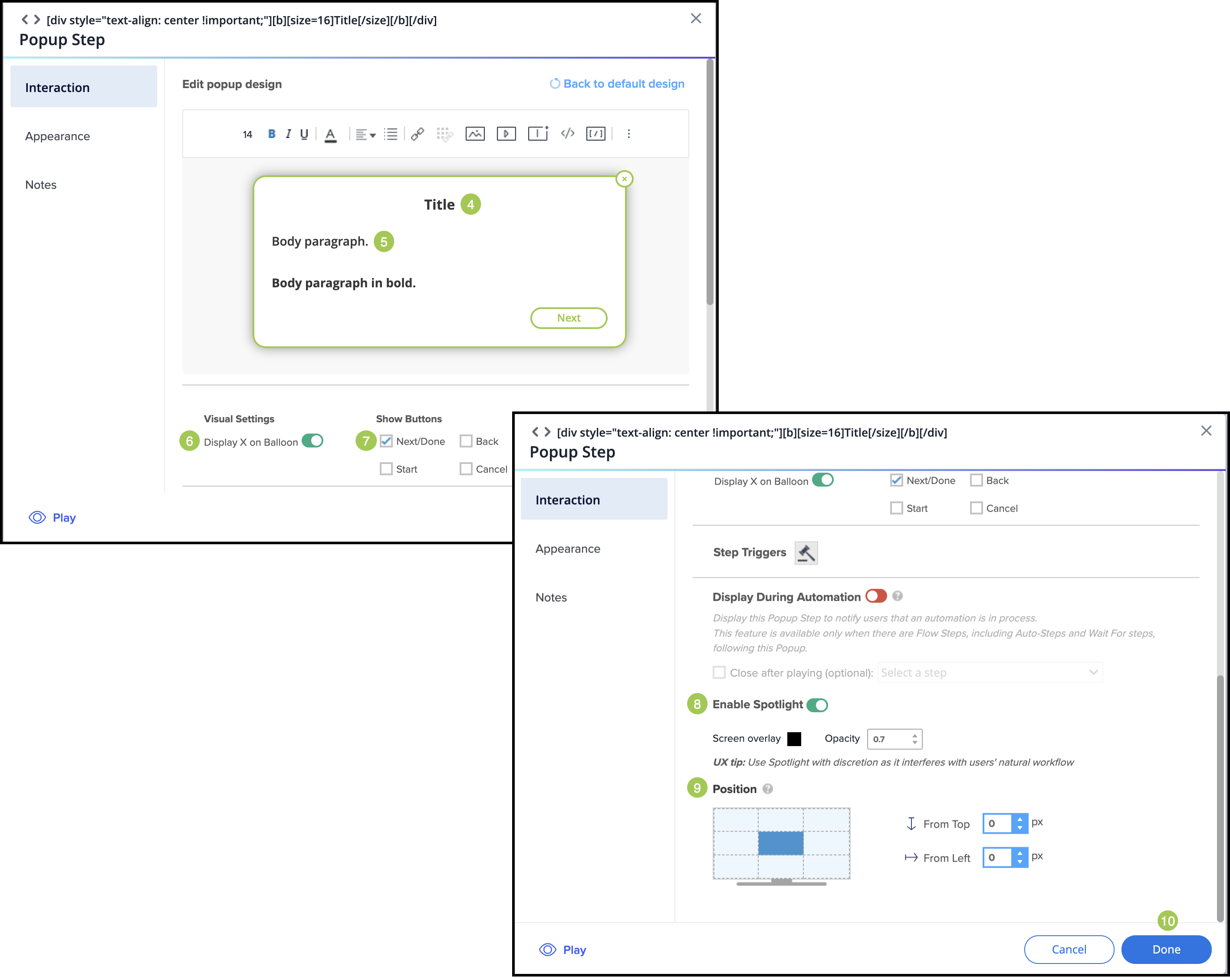The image size is (1230, 980).
Task: Open the Notes tab in lower dialog
Action: coord(551,597)
